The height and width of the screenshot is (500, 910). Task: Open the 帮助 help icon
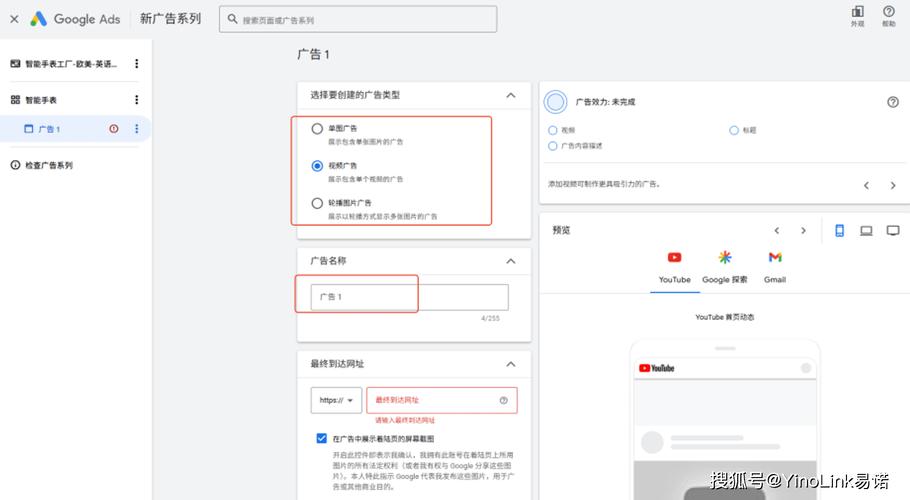point(889,16)
